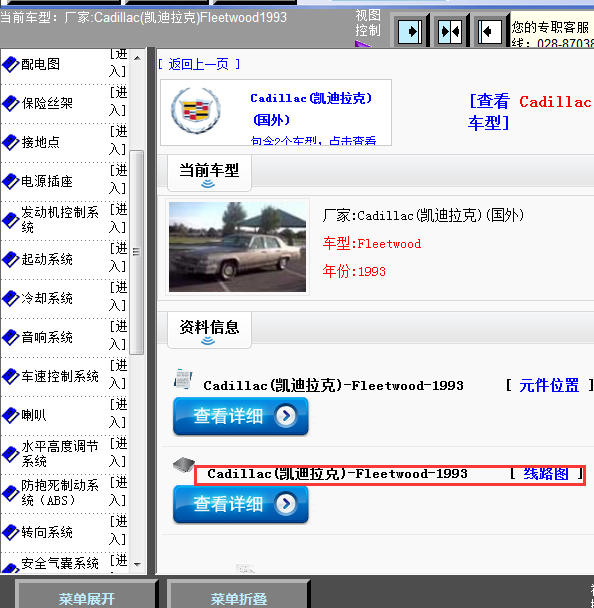594x608 pixels.
Task: Click the book icon beside 发动机控制系统
Action: (10, 220)
